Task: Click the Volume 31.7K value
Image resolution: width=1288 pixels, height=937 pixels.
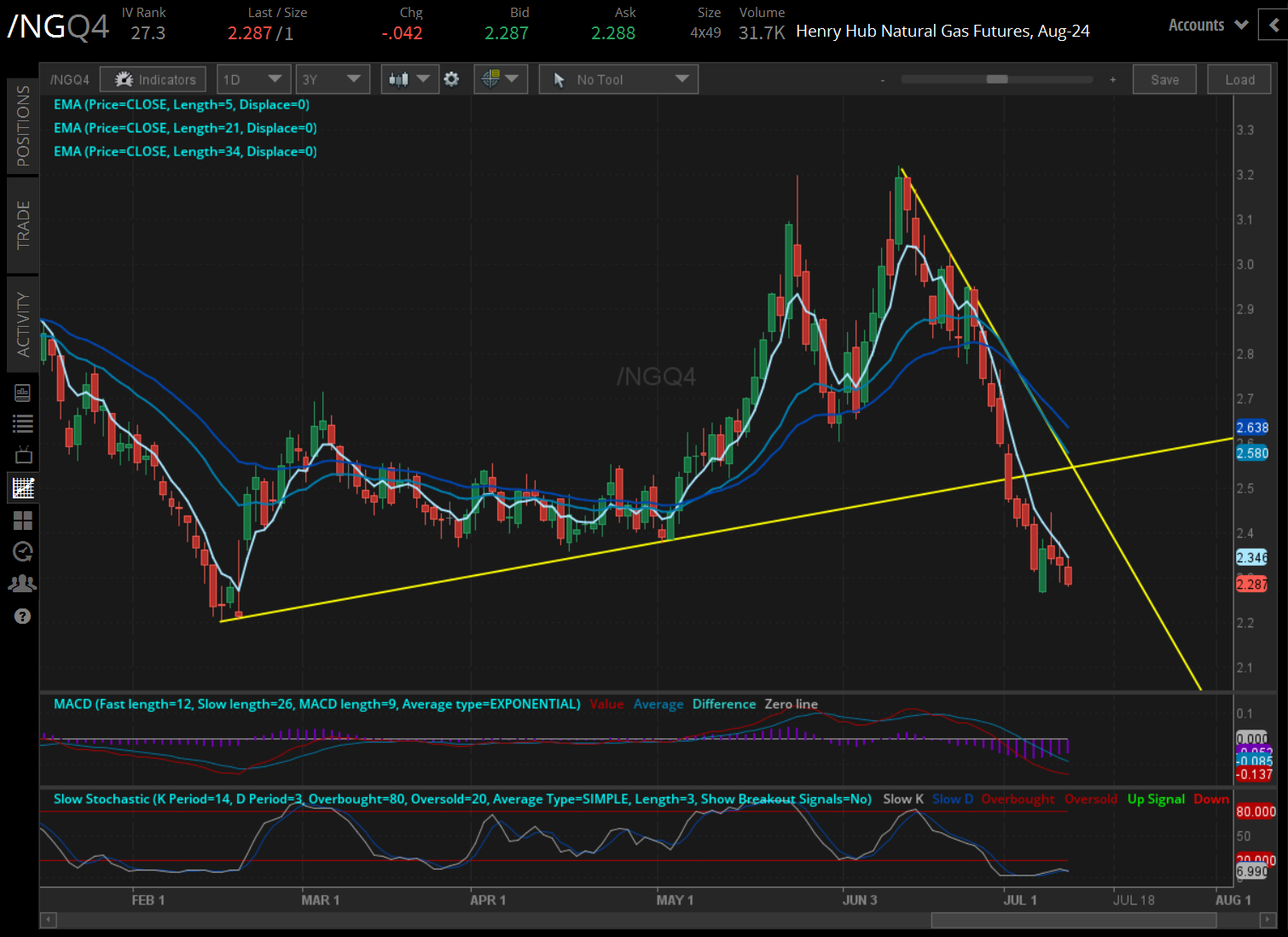Action: coord(762,33)
